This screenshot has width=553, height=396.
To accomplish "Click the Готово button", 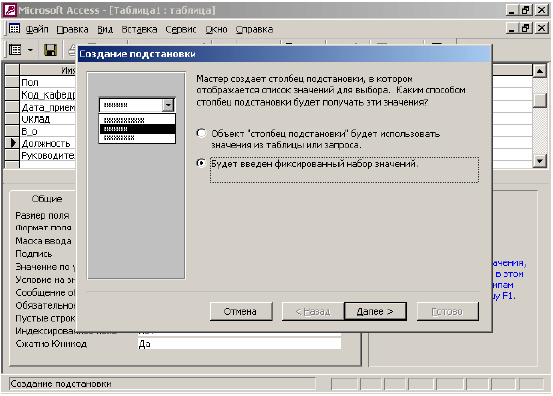I will [x=447, y=311].
